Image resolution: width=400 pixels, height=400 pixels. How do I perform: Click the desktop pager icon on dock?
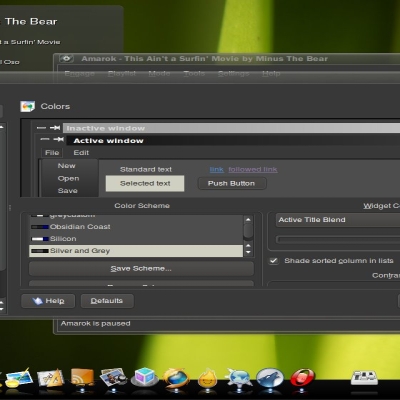tap(364, 378)
